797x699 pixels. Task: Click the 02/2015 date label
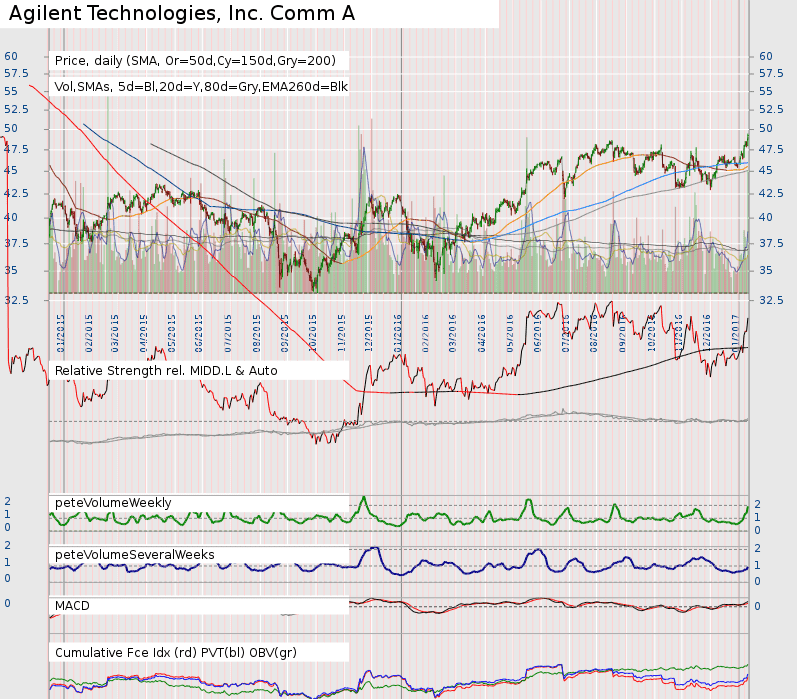[x=89, y=333]
